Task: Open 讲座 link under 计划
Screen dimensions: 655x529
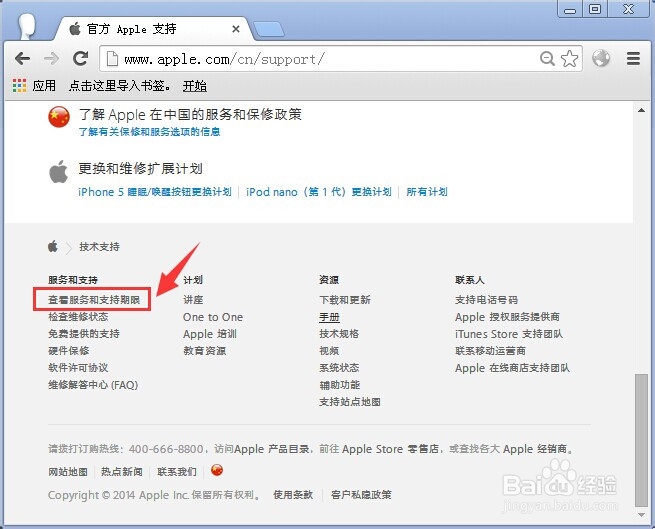Action: [x=193, y=300]
